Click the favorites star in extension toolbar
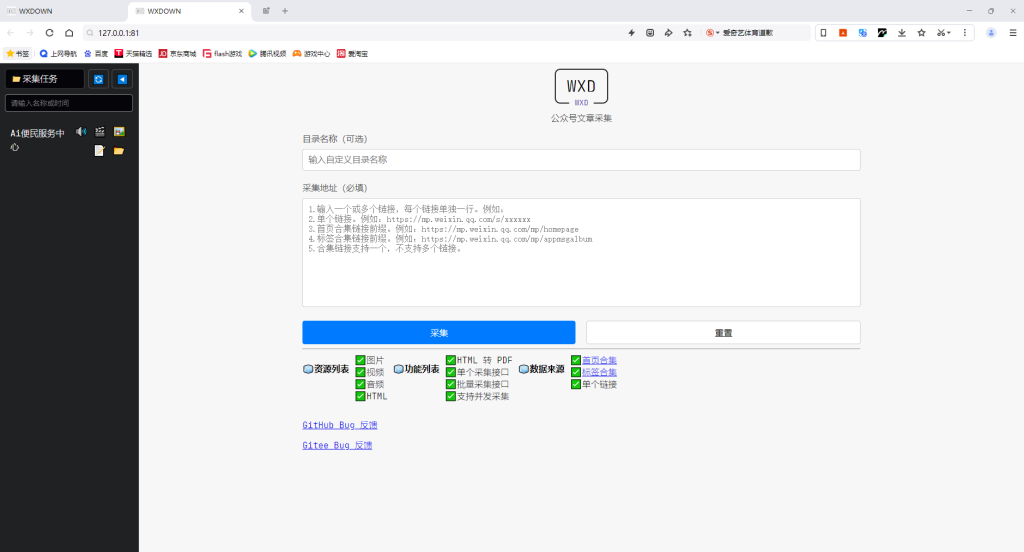 click(921, 33)
